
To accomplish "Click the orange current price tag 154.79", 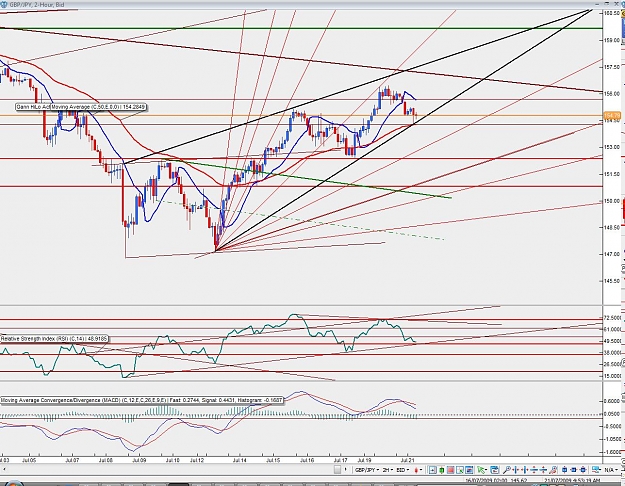I will point(612,115).
